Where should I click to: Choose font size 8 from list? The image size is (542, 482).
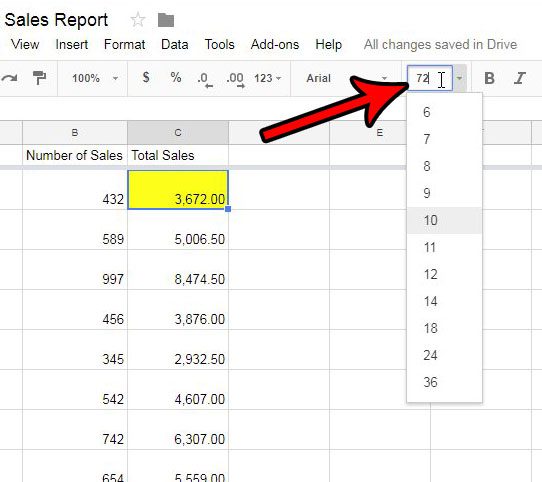[445, 166]
